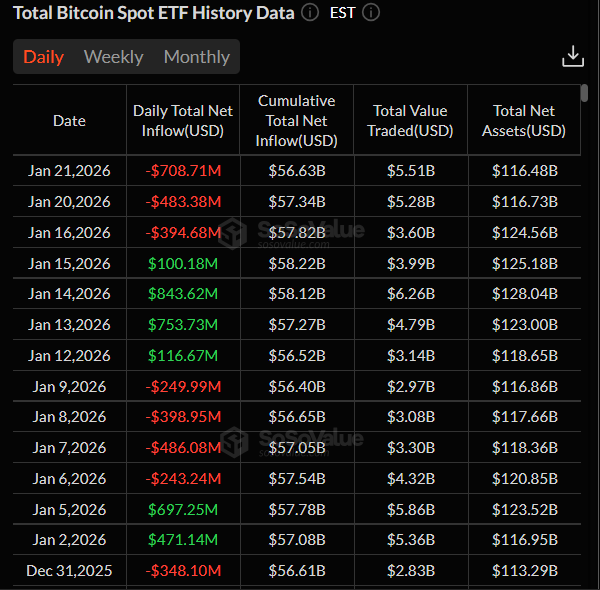This screenshot has width=600, height=590.
Task: Click the EST timezone label
Action: tap(342, 13)
